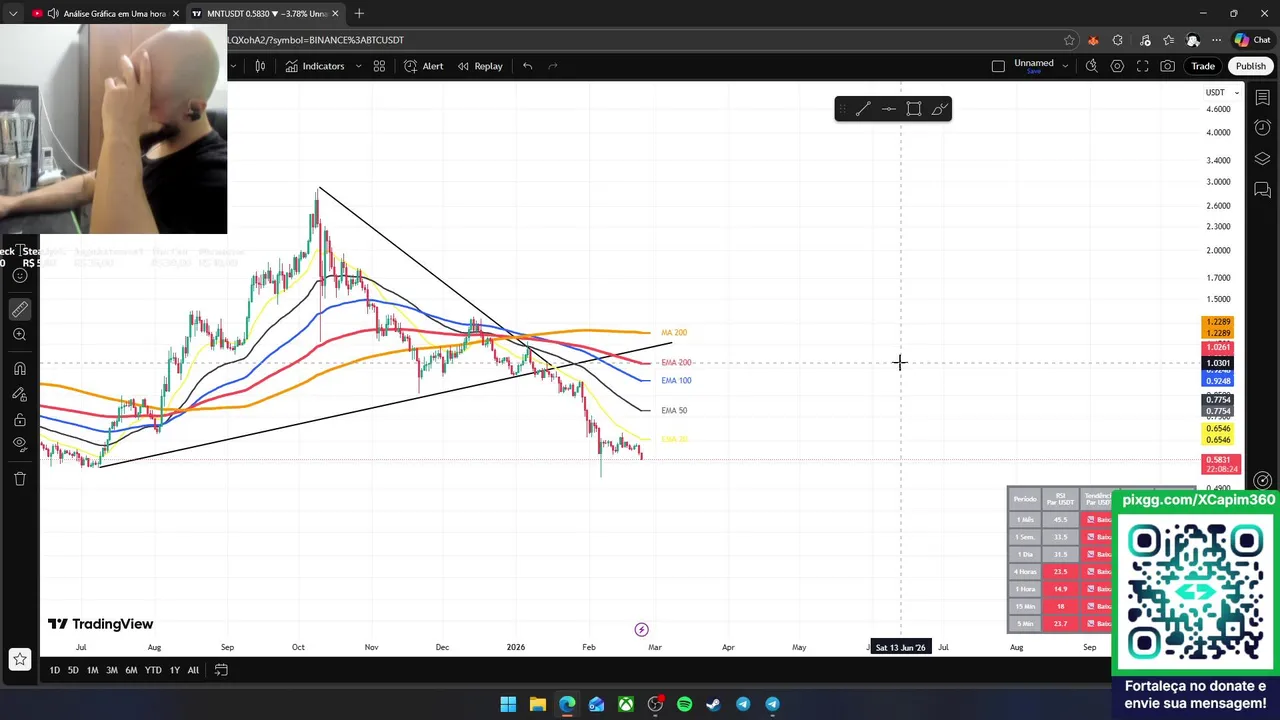Screen dimensions: 1280x720
Task: Open Copilot Chat button
Action: point(1252,40)
